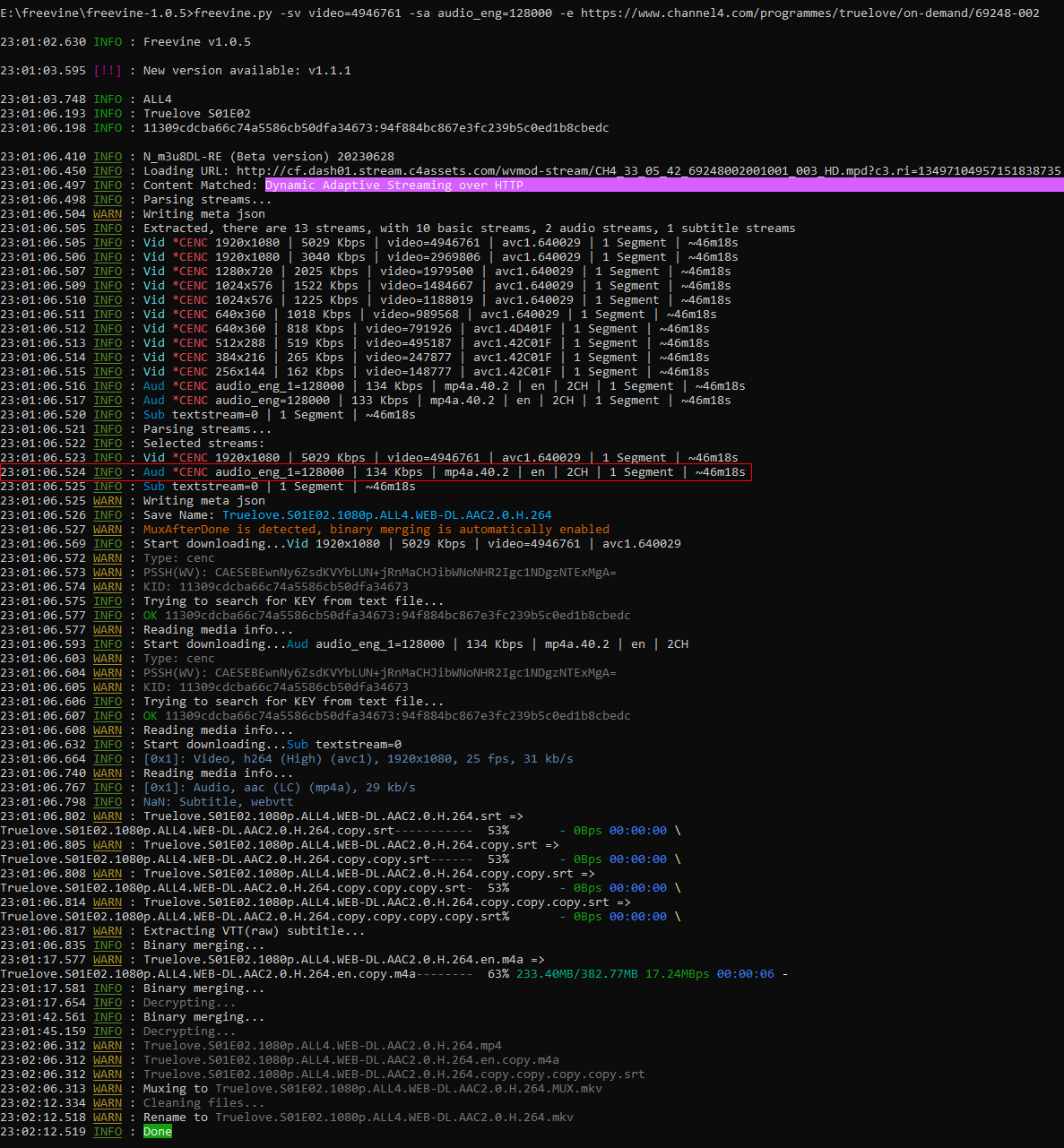Click the '00:00:06' remaining time value
This screenshot has height=1148, width=1064.
pyautogui.click(x=746, y=974)
